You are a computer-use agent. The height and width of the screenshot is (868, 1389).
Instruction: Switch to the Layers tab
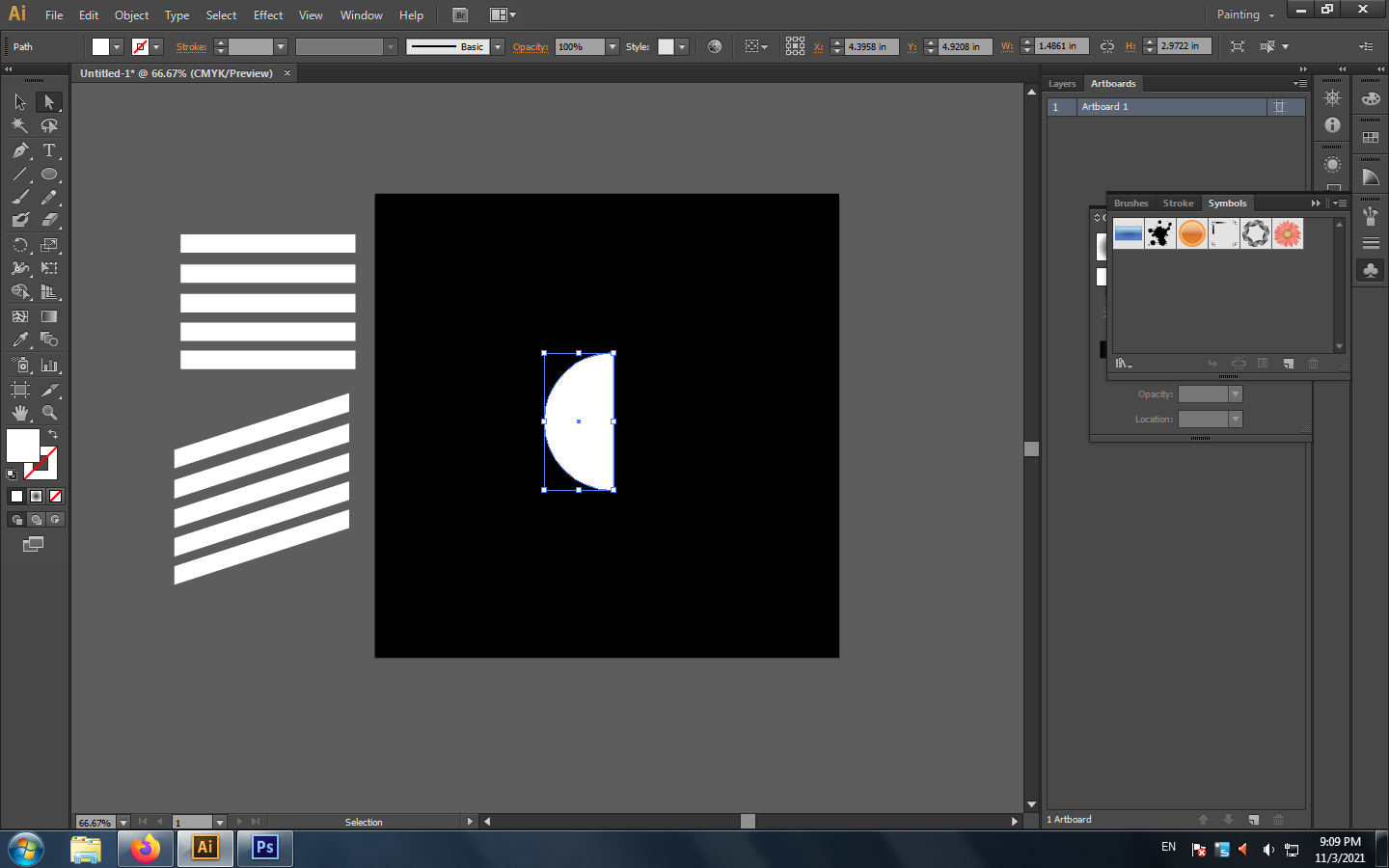coord(1062,84)
